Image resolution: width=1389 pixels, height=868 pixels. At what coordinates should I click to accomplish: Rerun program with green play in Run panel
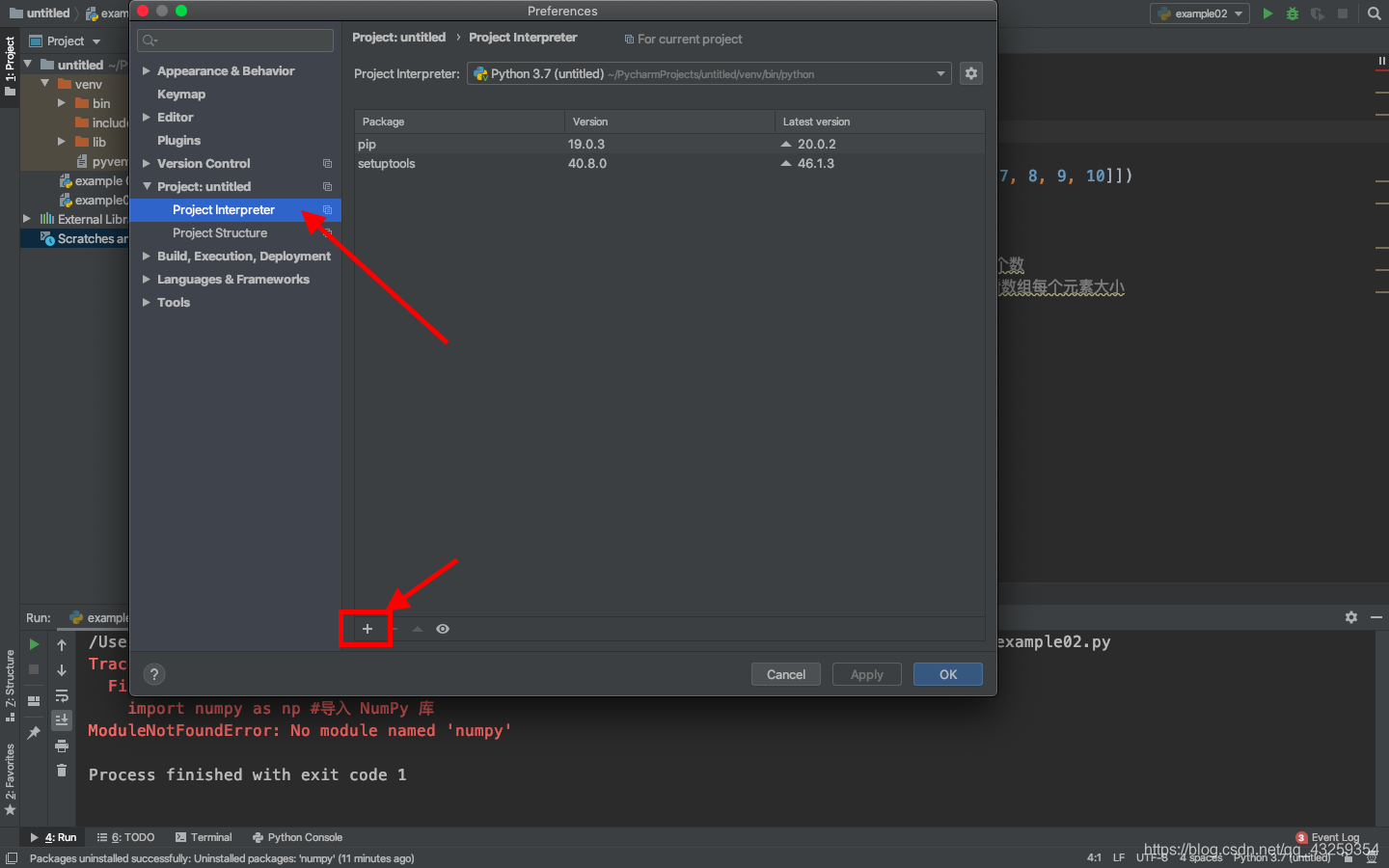coord(34,644)
